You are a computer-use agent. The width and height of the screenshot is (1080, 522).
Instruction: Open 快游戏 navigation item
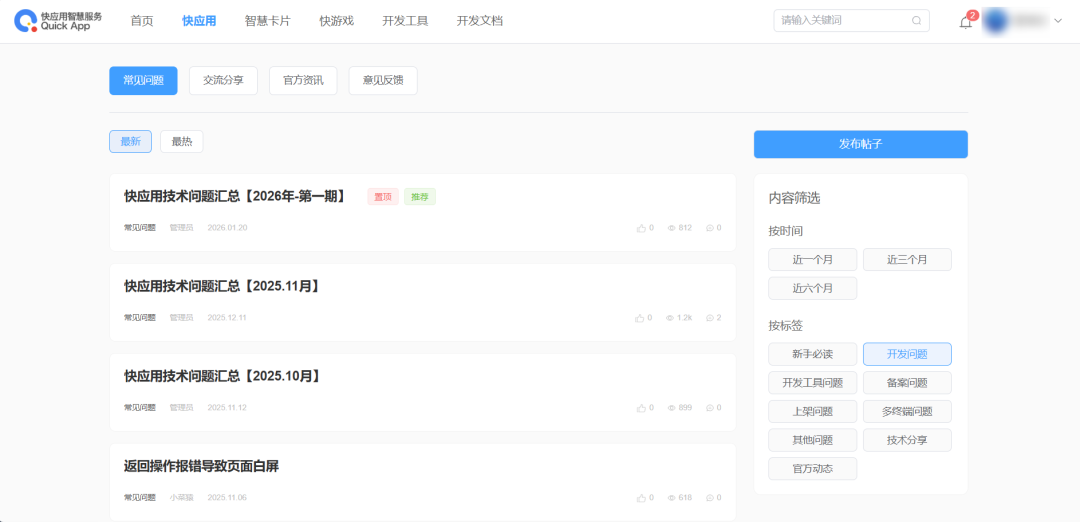336,21
